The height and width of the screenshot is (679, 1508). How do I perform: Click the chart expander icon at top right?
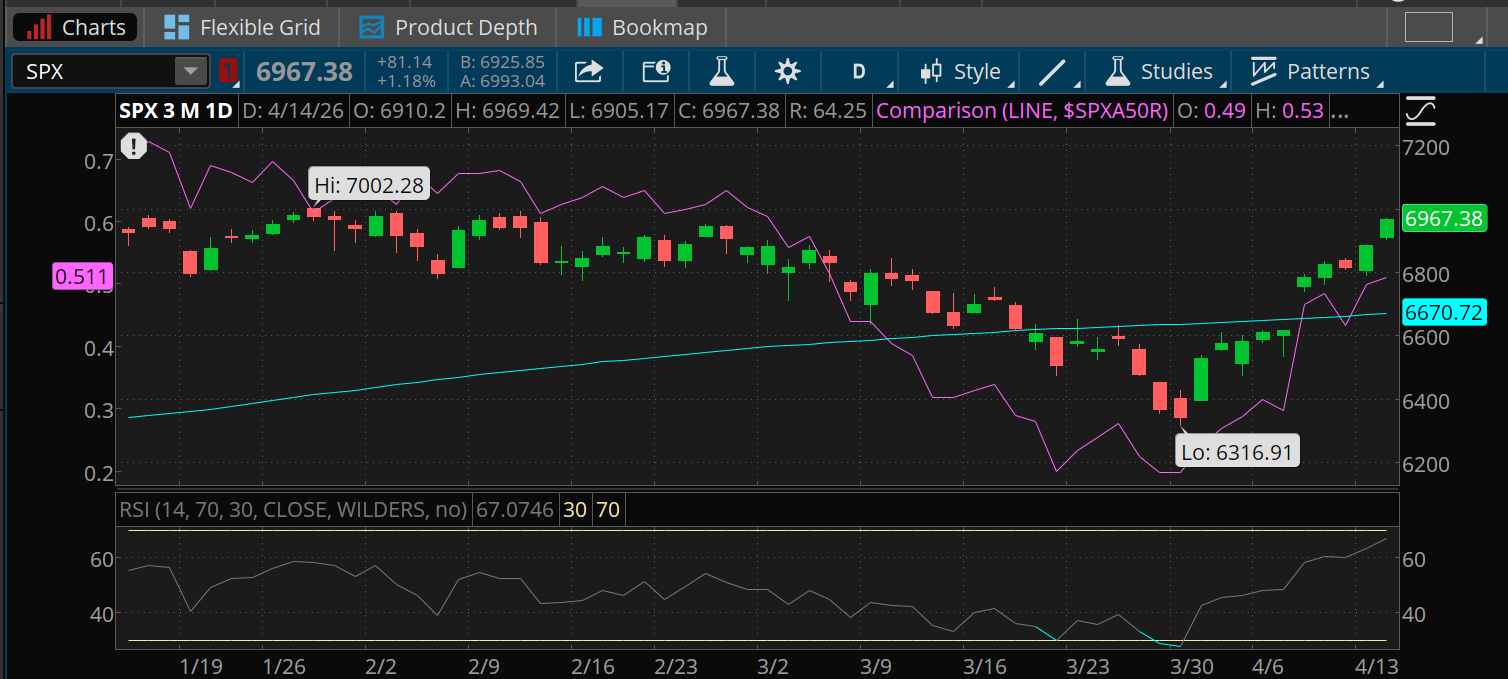pyautogui.click(x=1419, y=111)
